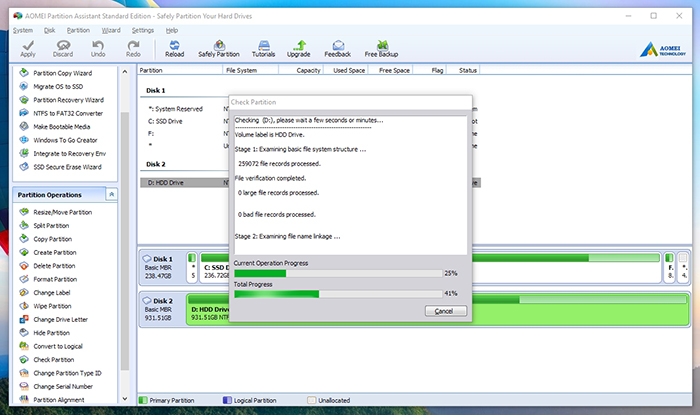Screen dimensions: 700x415
Task: Open NTFS to FAT32 Converter
Action: tap(61, 113)
